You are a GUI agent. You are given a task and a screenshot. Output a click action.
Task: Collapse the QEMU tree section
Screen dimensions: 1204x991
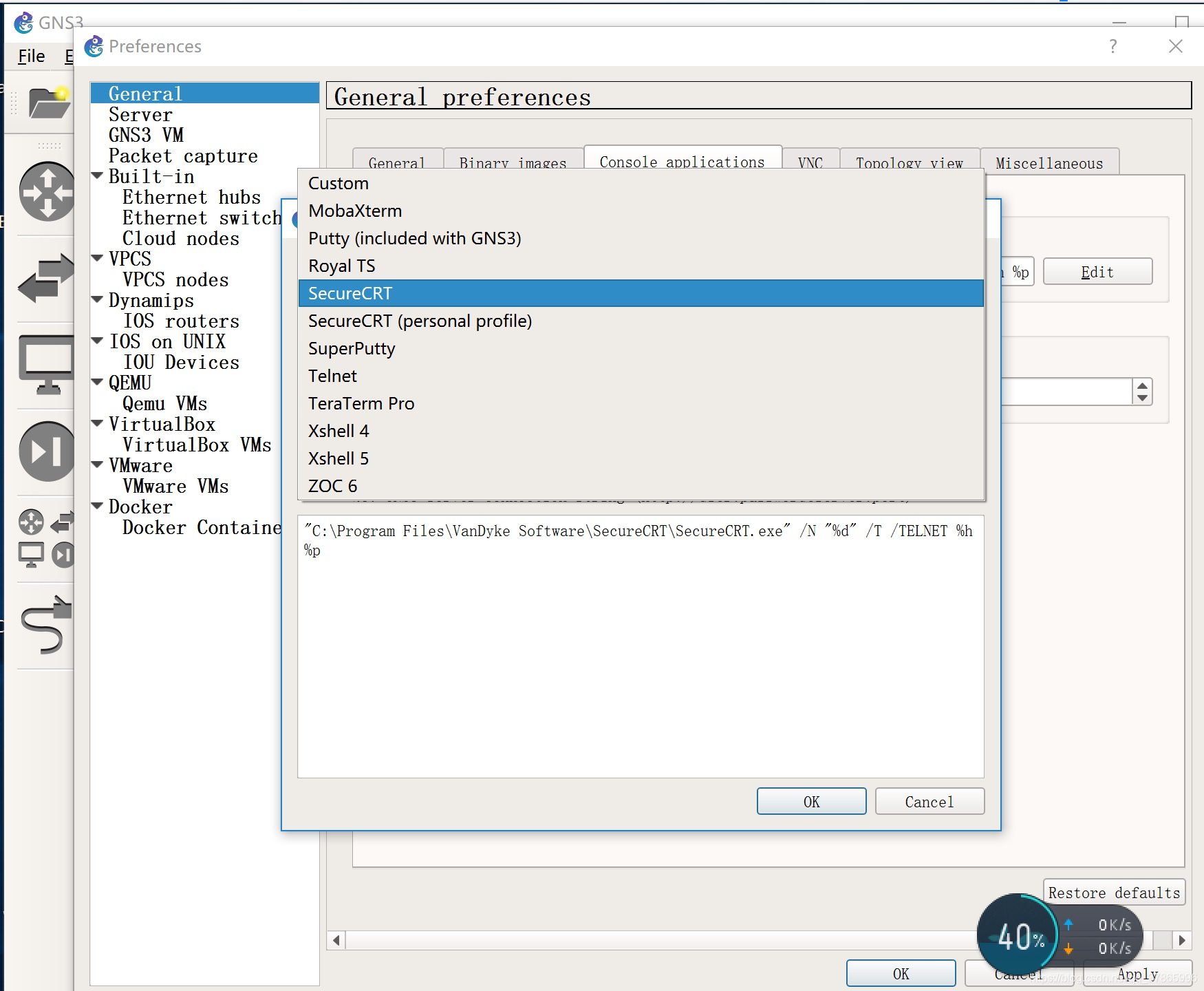[98, 383]
